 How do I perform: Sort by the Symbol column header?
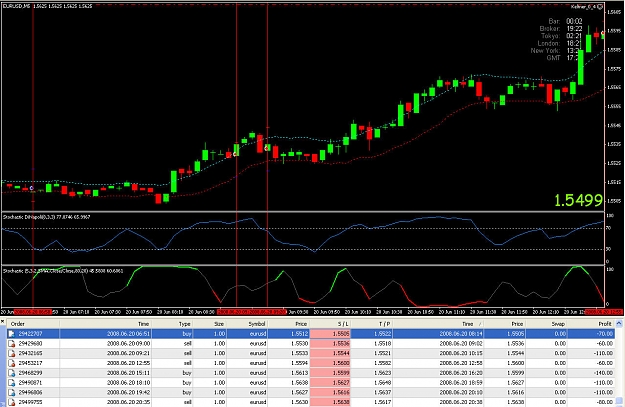pyautogui.click(x=247, y=324)
